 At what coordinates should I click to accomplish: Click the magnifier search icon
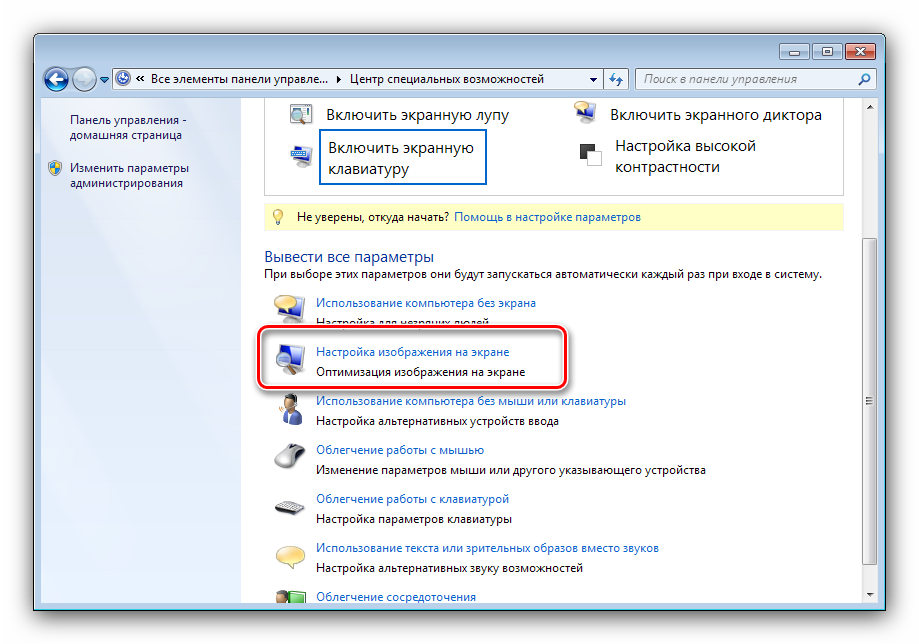click(x=864, y=79)
